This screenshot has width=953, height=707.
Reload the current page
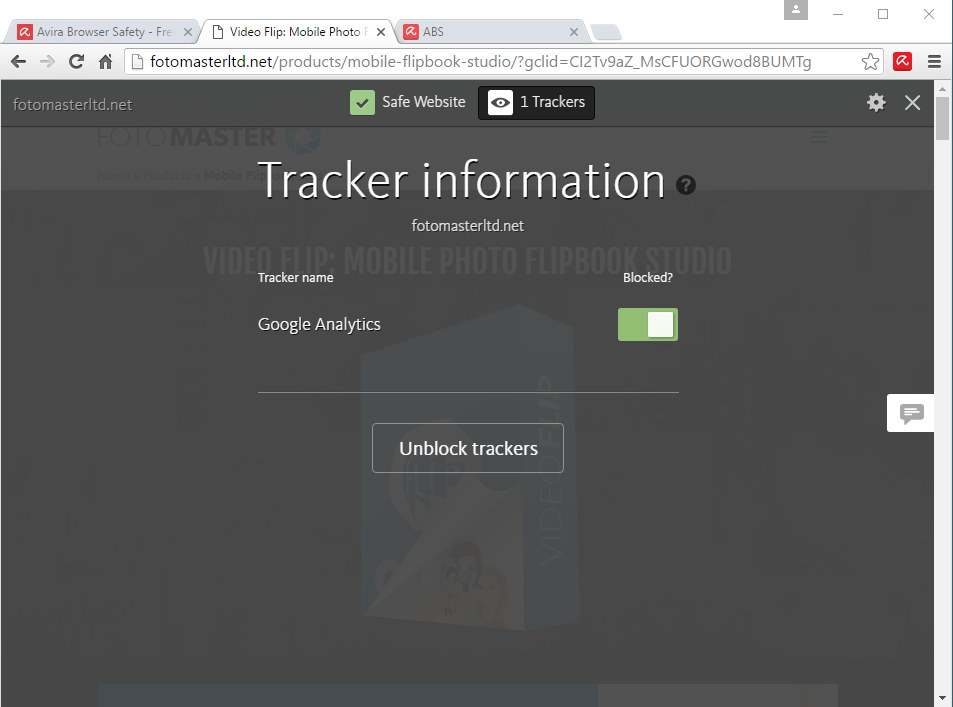coord(76,61)
